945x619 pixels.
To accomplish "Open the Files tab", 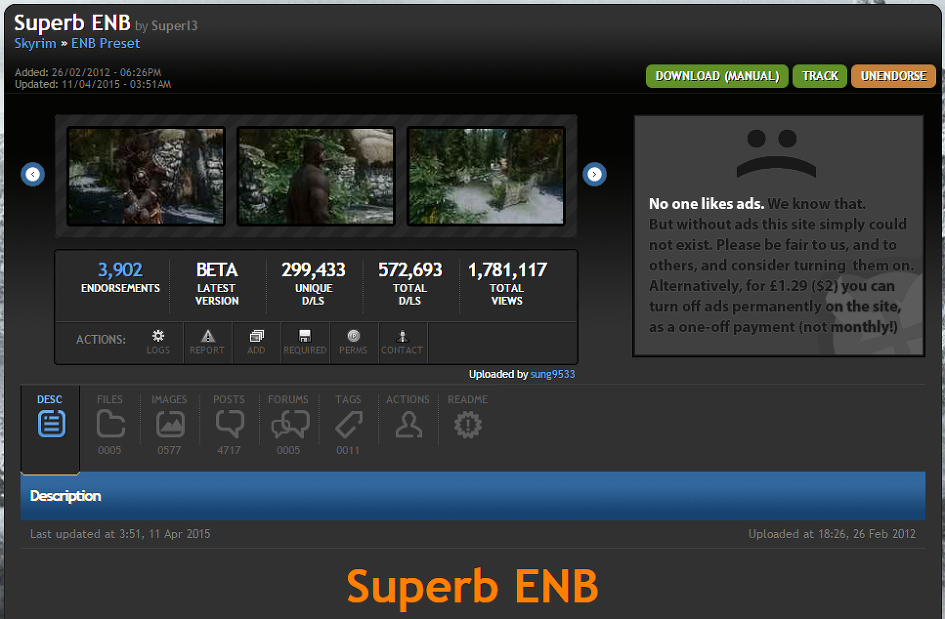I will click(x=110, y=424).
